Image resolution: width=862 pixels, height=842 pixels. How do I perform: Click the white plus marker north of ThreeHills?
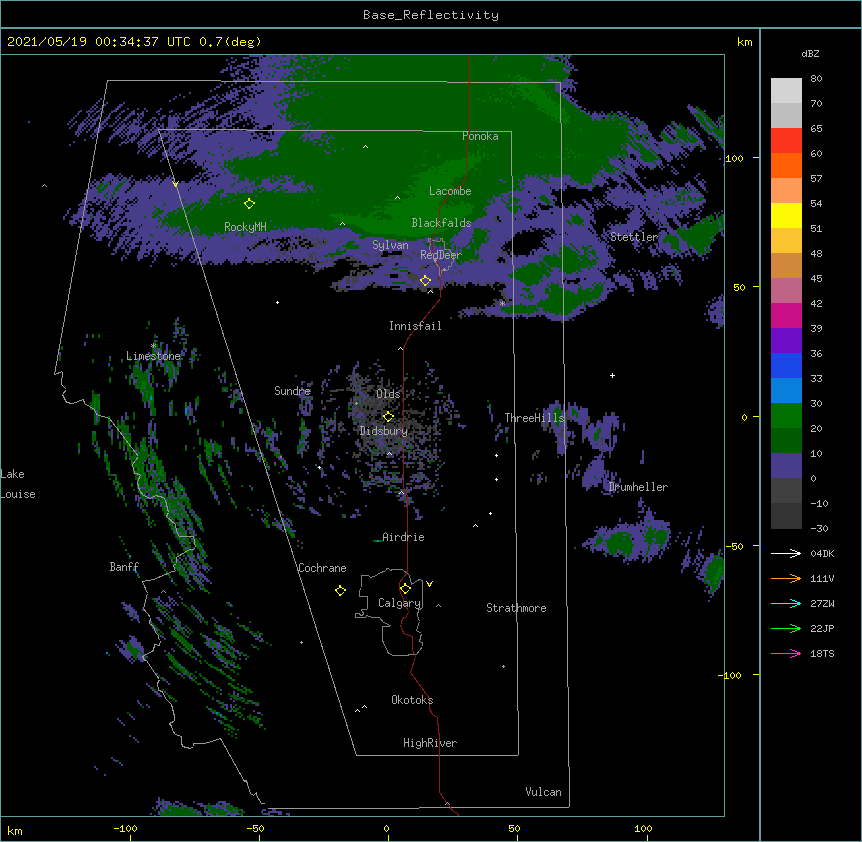click(612, 375)
